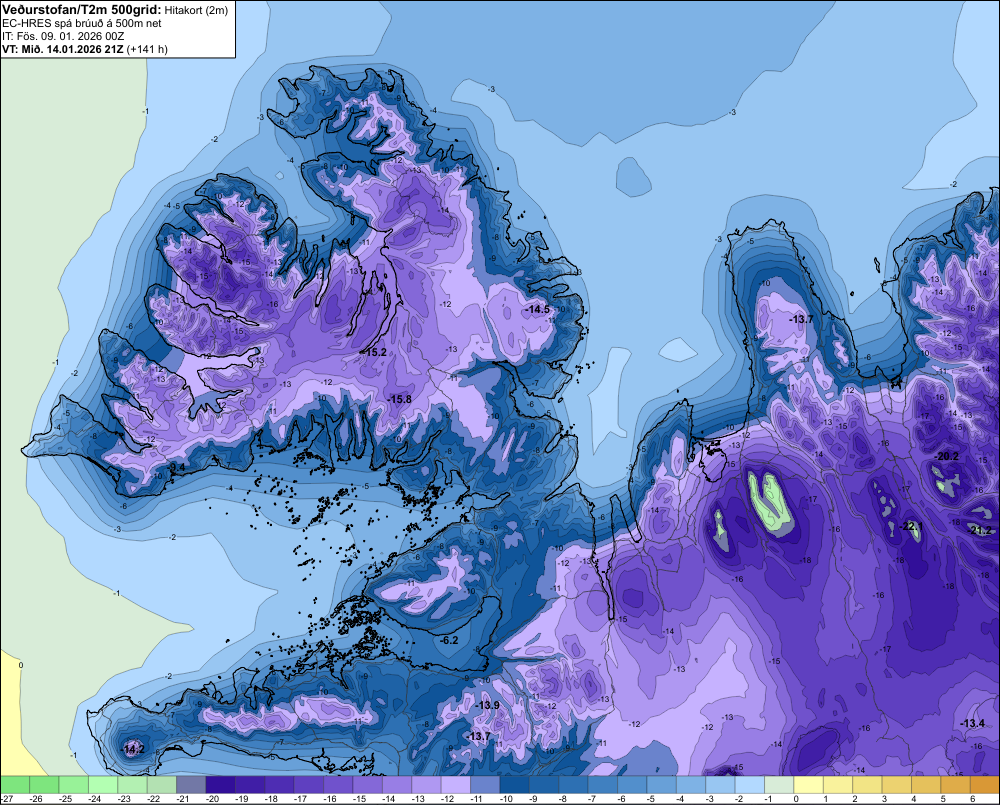The height and width of the screenshot is (805, 1000).
Task: Select the legend swatch between -7 and -6
Action: click(x=602, y=784)
